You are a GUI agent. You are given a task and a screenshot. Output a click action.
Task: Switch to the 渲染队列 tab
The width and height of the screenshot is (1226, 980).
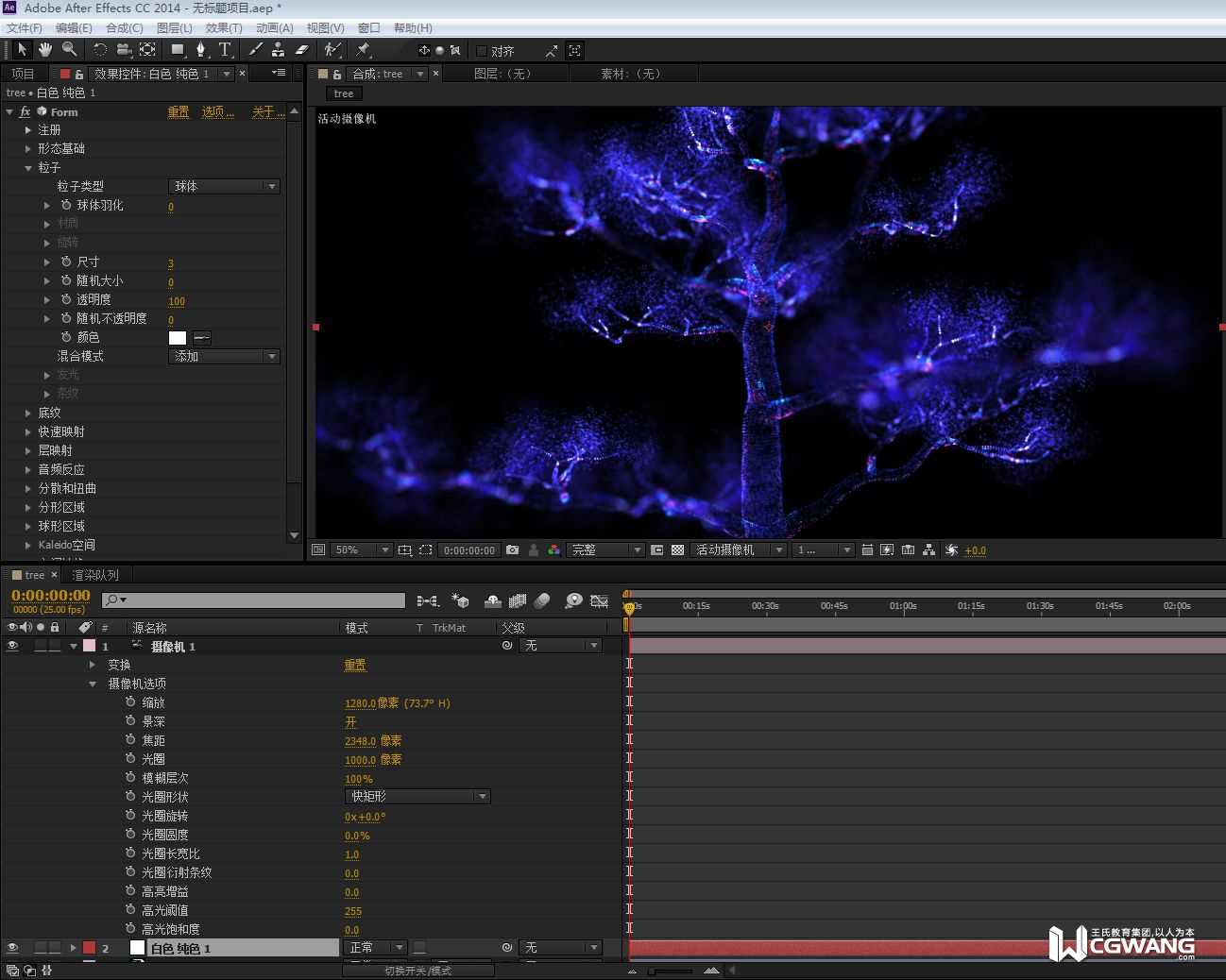pyautogui.click(x=95, y=575)
